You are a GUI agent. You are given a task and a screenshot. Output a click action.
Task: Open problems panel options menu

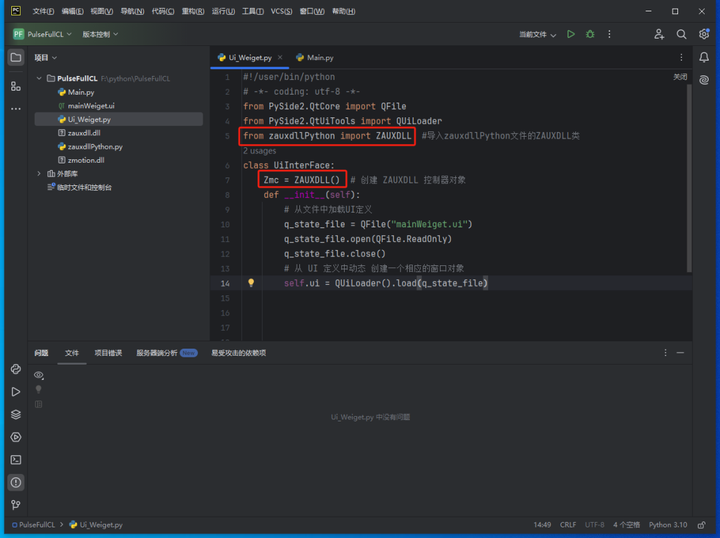pyautogui.click(x=665, y=353)
